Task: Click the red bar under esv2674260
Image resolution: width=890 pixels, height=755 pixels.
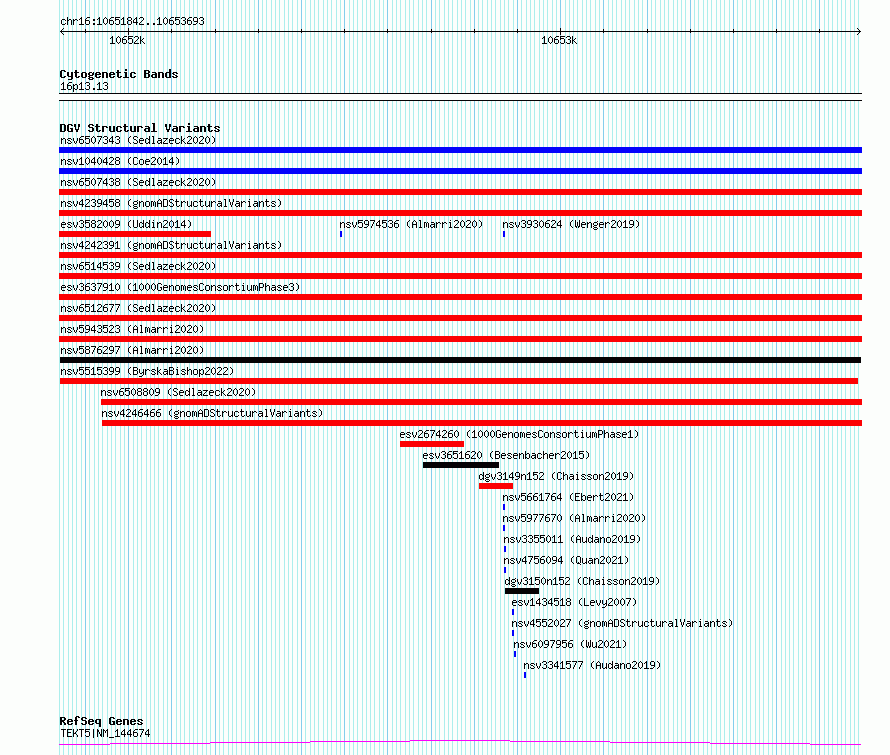Action: [x=432, y=444]
